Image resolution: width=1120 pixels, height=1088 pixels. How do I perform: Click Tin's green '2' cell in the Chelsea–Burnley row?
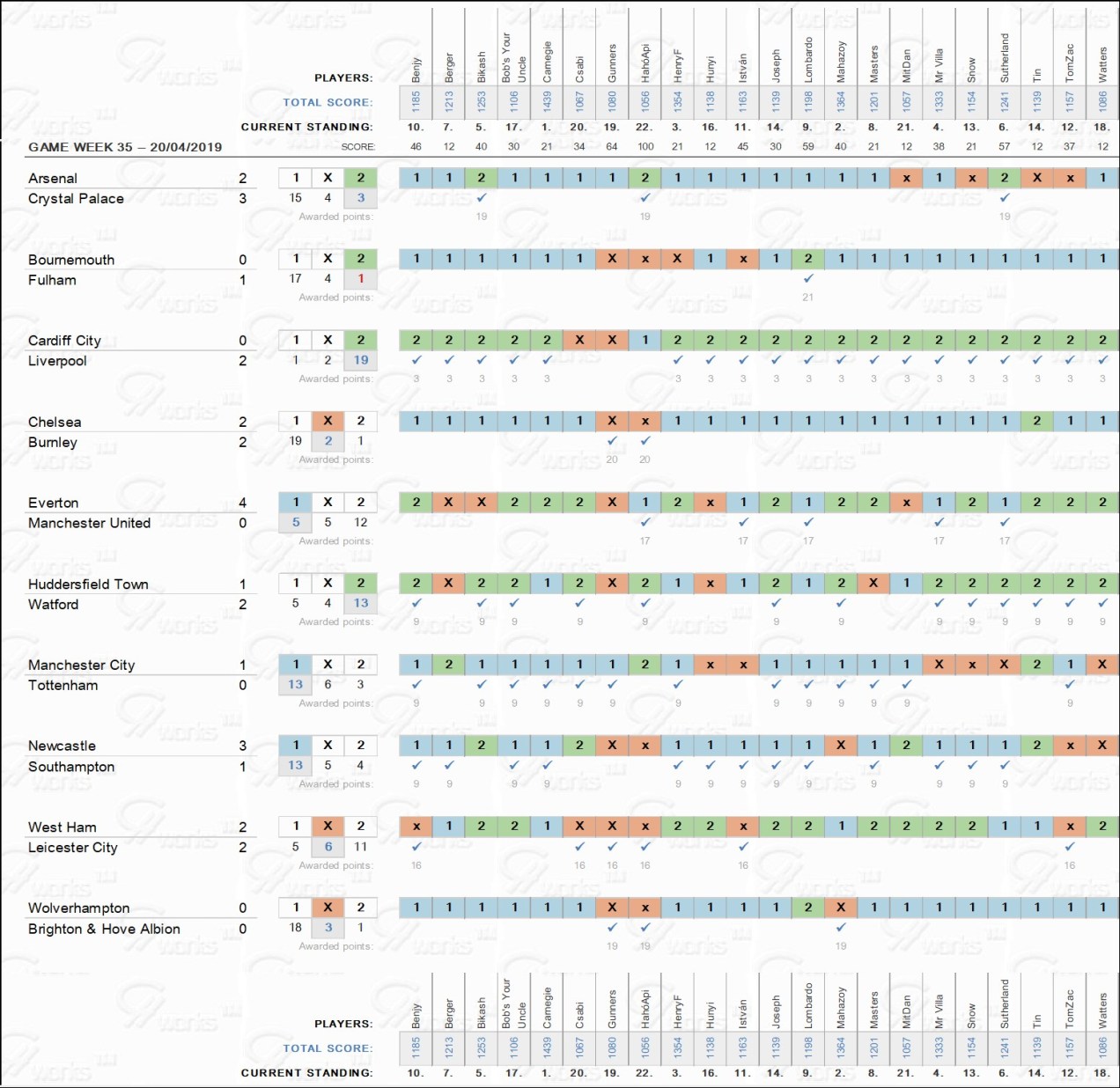click(x=1037, y=421)
